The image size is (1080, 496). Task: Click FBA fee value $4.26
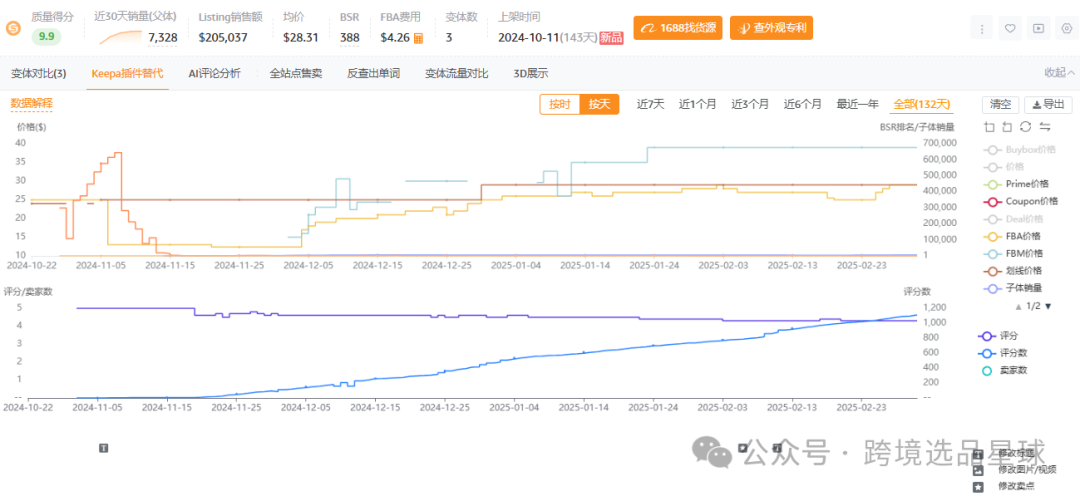(395, 37)
